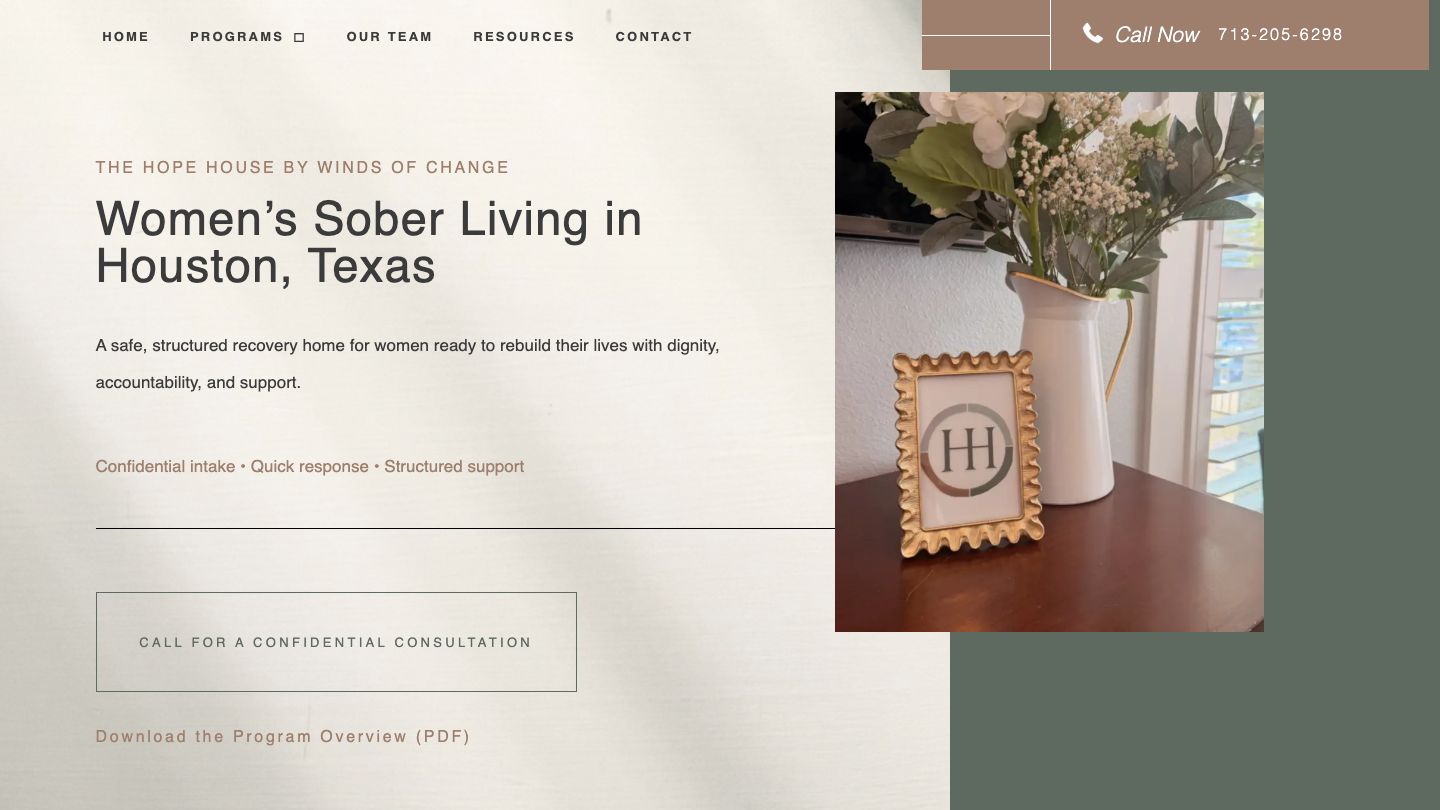
Task: Click the Call Now label
Action: (1157, 35)
